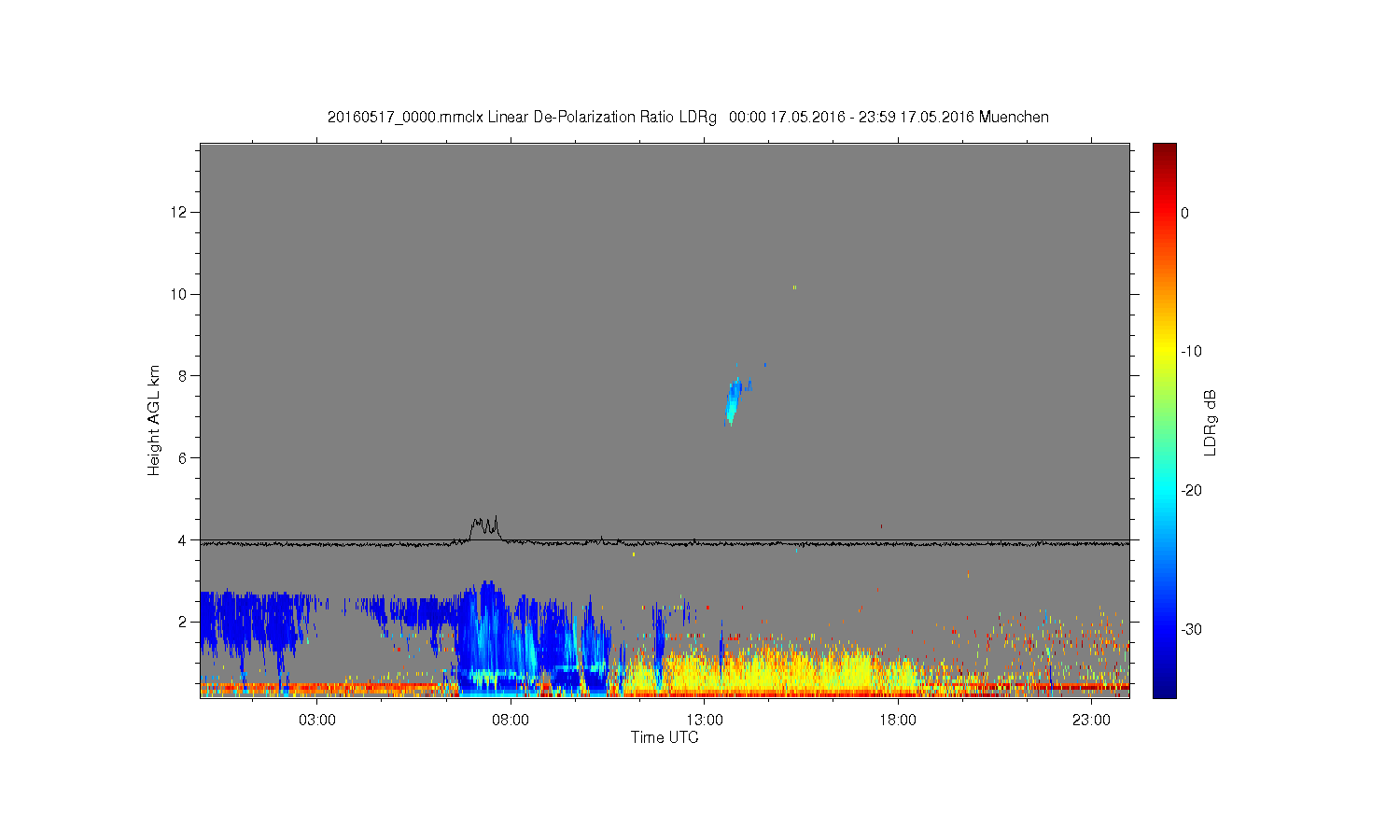This screenshot has width=1400, height=840.
Task: Click the isolated light-blue cloud echo near 7 km
Action: [735, 401]
